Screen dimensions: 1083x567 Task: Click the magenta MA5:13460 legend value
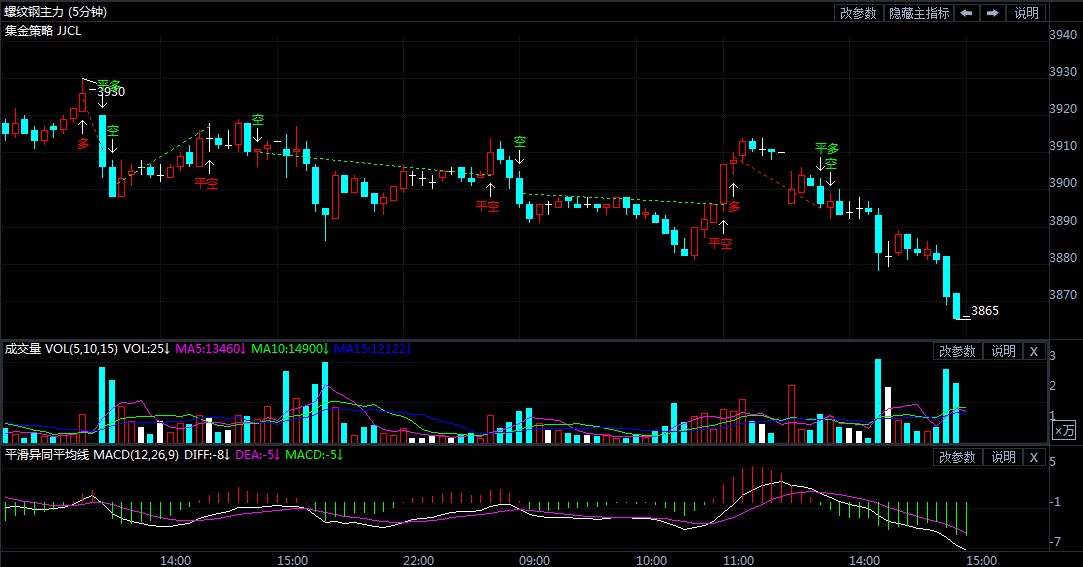click(208, 349)
